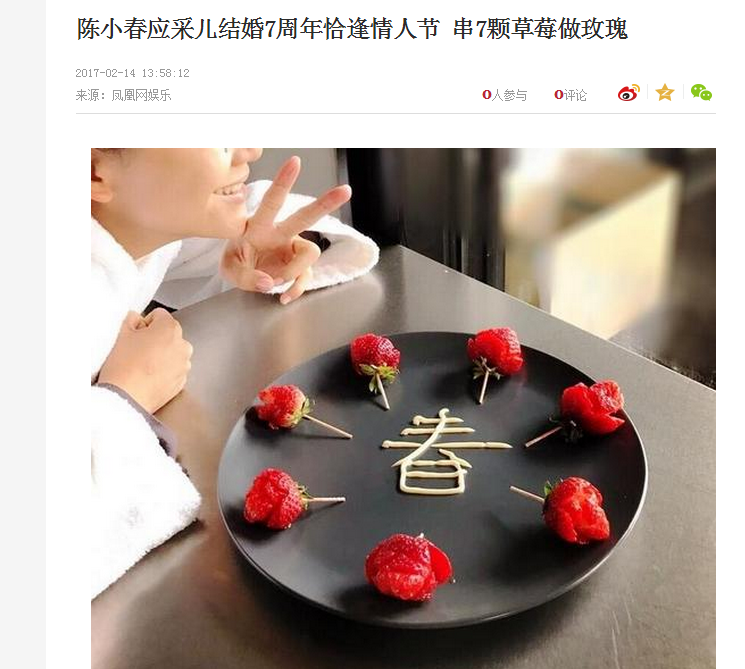Click the yellow star favorites icon
Screen dimensions: 745x669
(665, 92)
